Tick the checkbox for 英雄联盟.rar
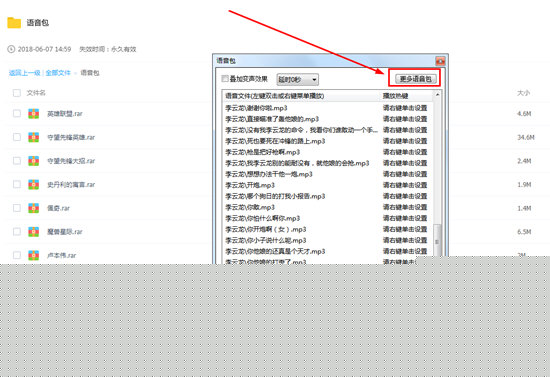This screenshot has height=377, width=550. click(16, 113)
